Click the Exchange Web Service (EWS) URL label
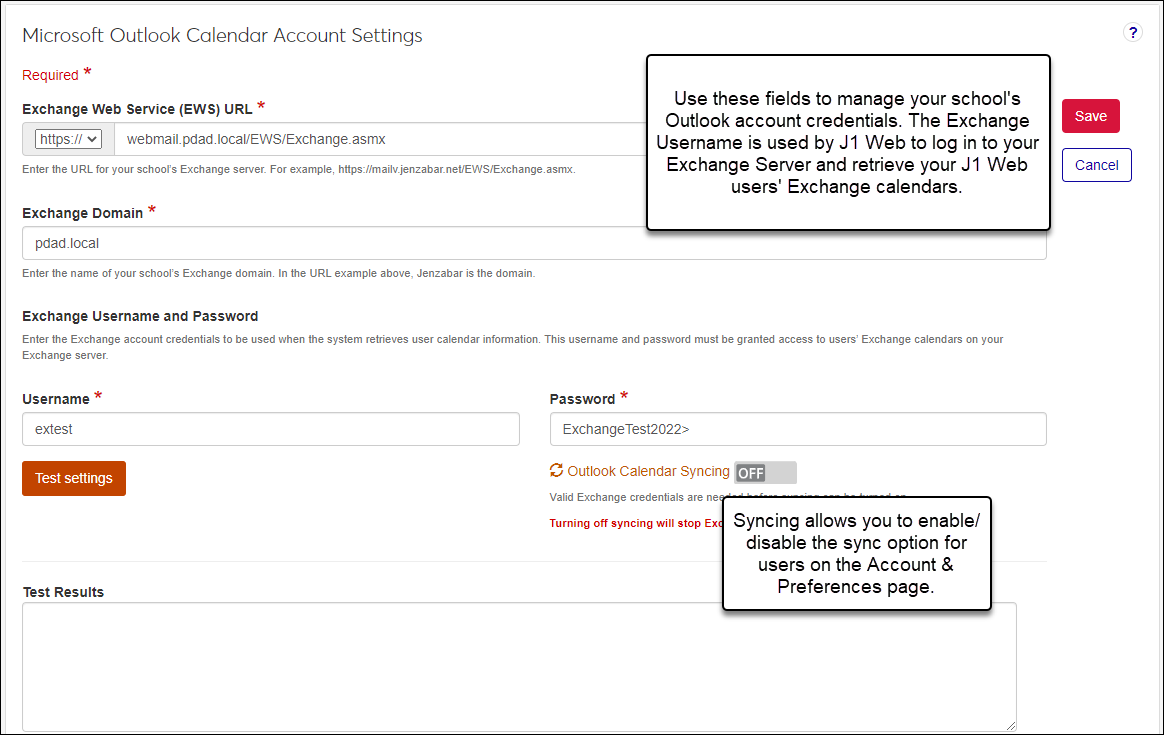Image resolution: width=1164 pixels, height=735 pixels. click(x=137, y=108)
